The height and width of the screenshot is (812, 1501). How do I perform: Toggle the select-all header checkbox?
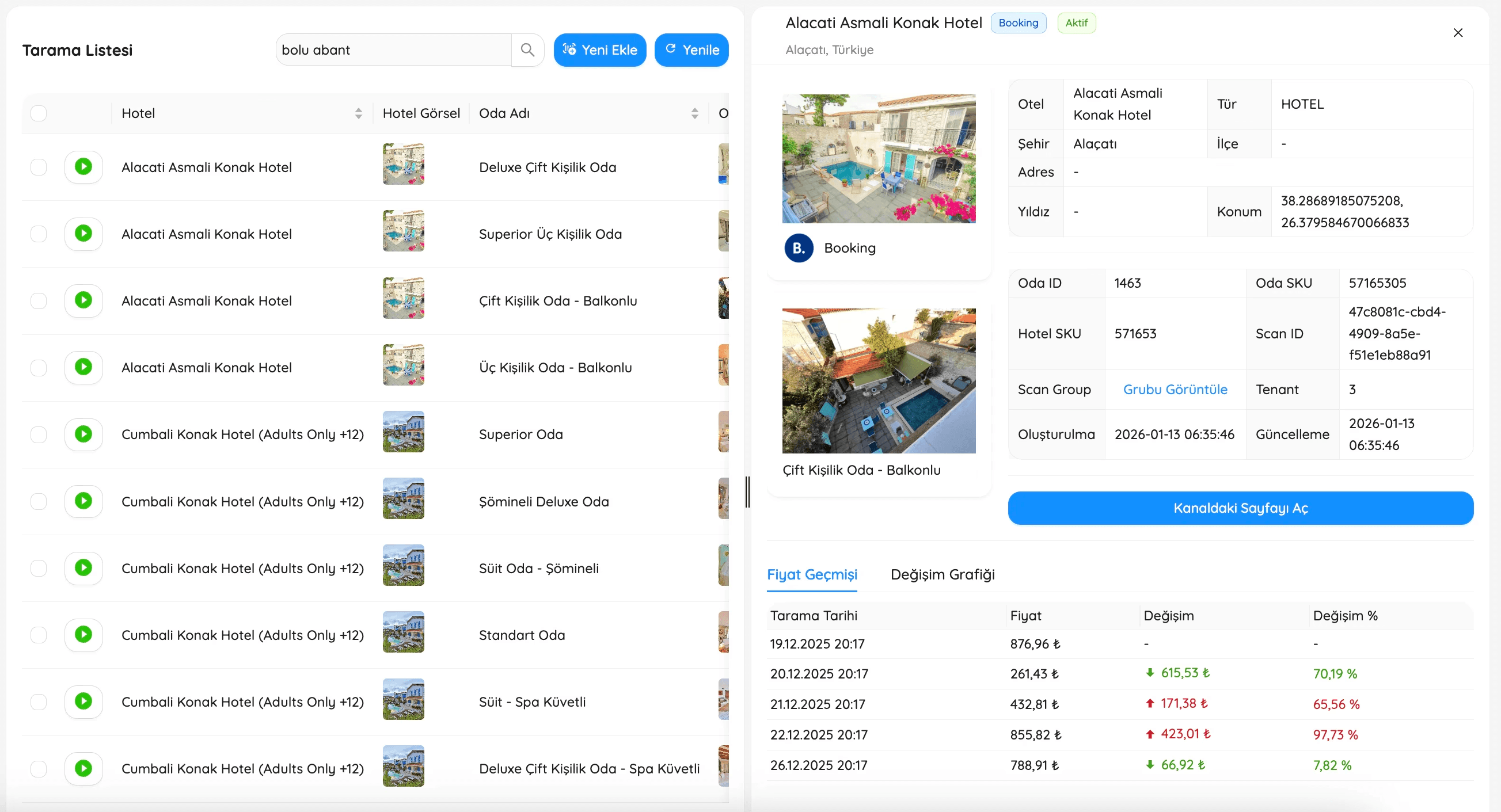(x=39, y=113)
